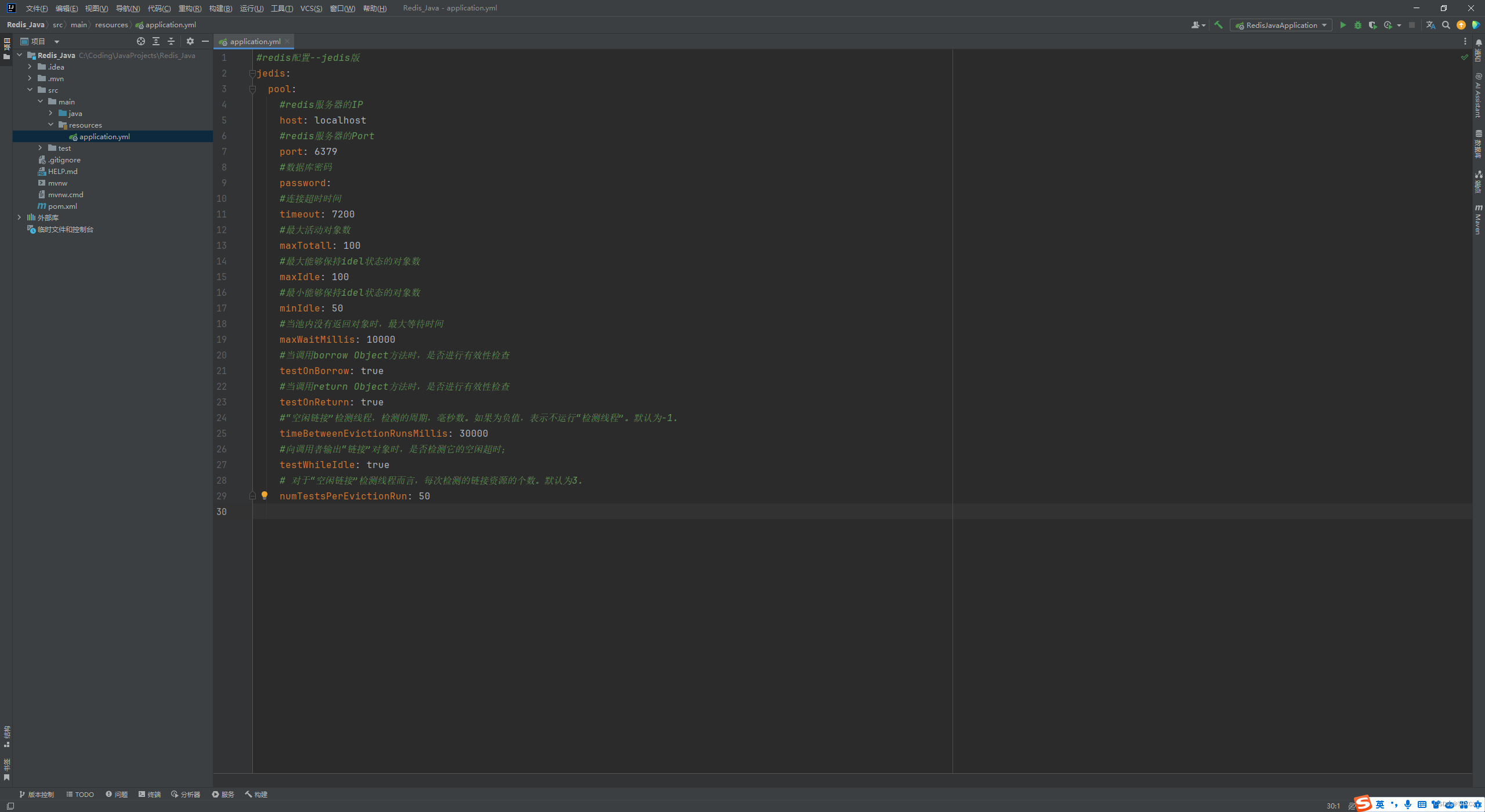Collapse all nodes in the project tree
Viewport: 1485px width, 812px height.
(x=171, y=41)
